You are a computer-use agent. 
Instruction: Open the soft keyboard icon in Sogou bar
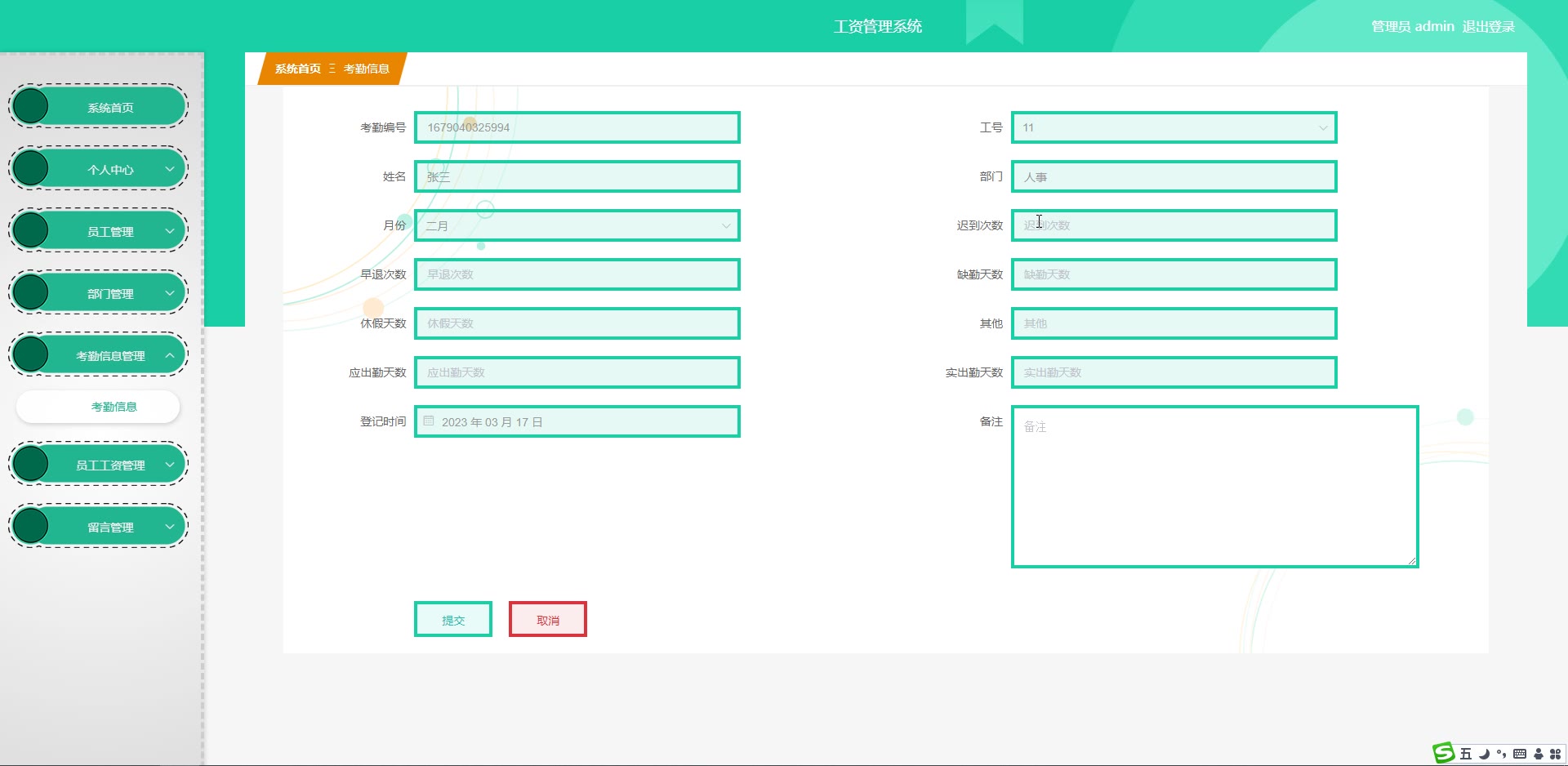click(1520, 754)
